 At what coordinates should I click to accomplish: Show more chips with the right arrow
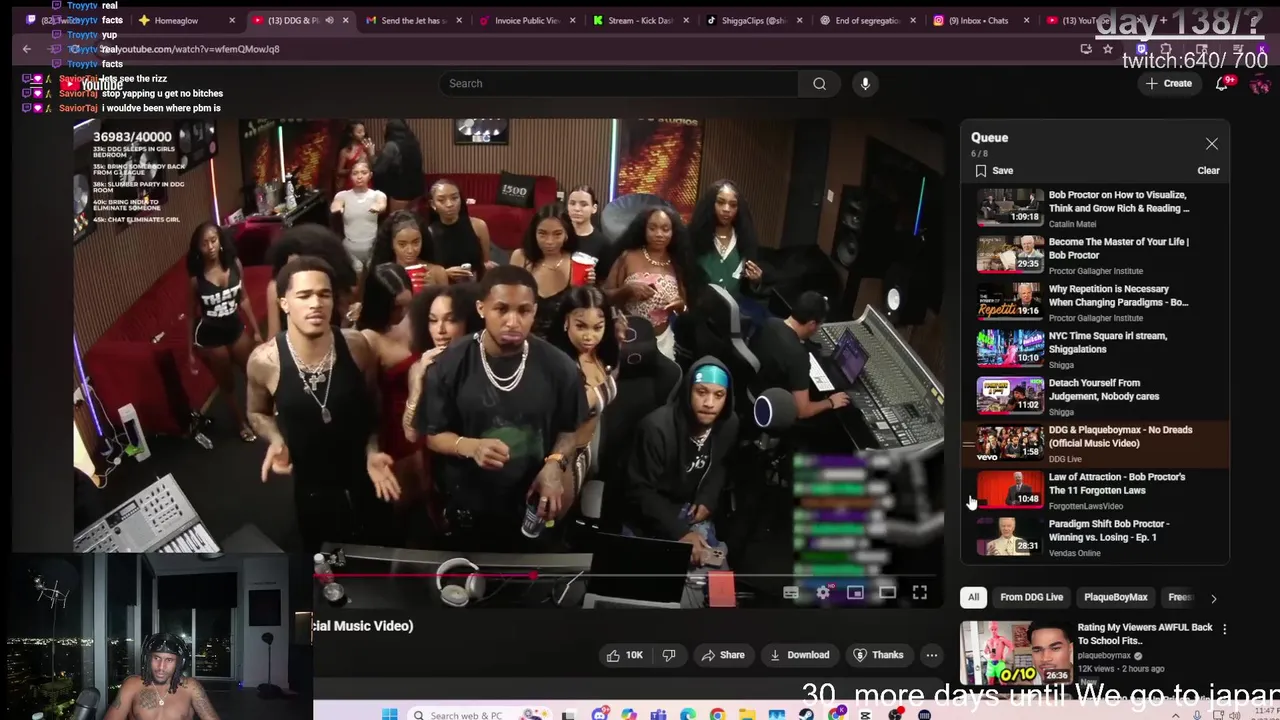pos(1213,598)
